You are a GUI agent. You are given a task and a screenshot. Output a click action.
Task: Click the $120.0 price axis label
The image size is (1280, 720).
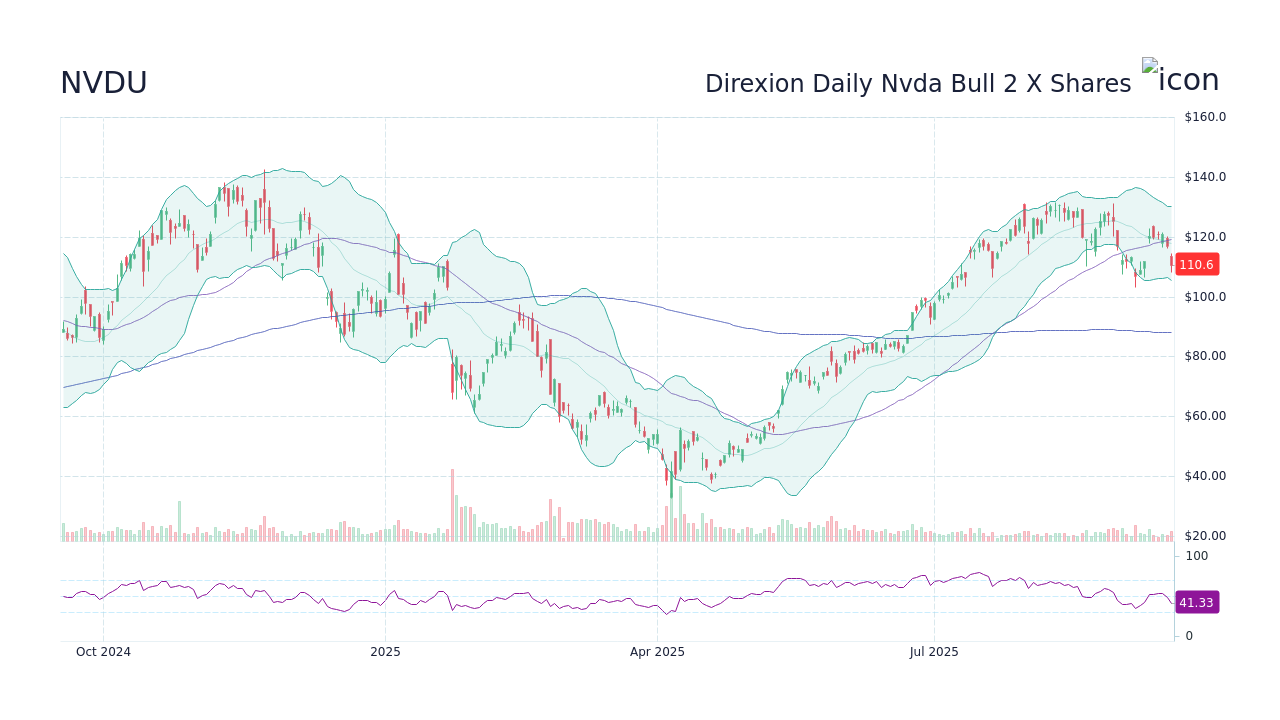pos(1203,236)
